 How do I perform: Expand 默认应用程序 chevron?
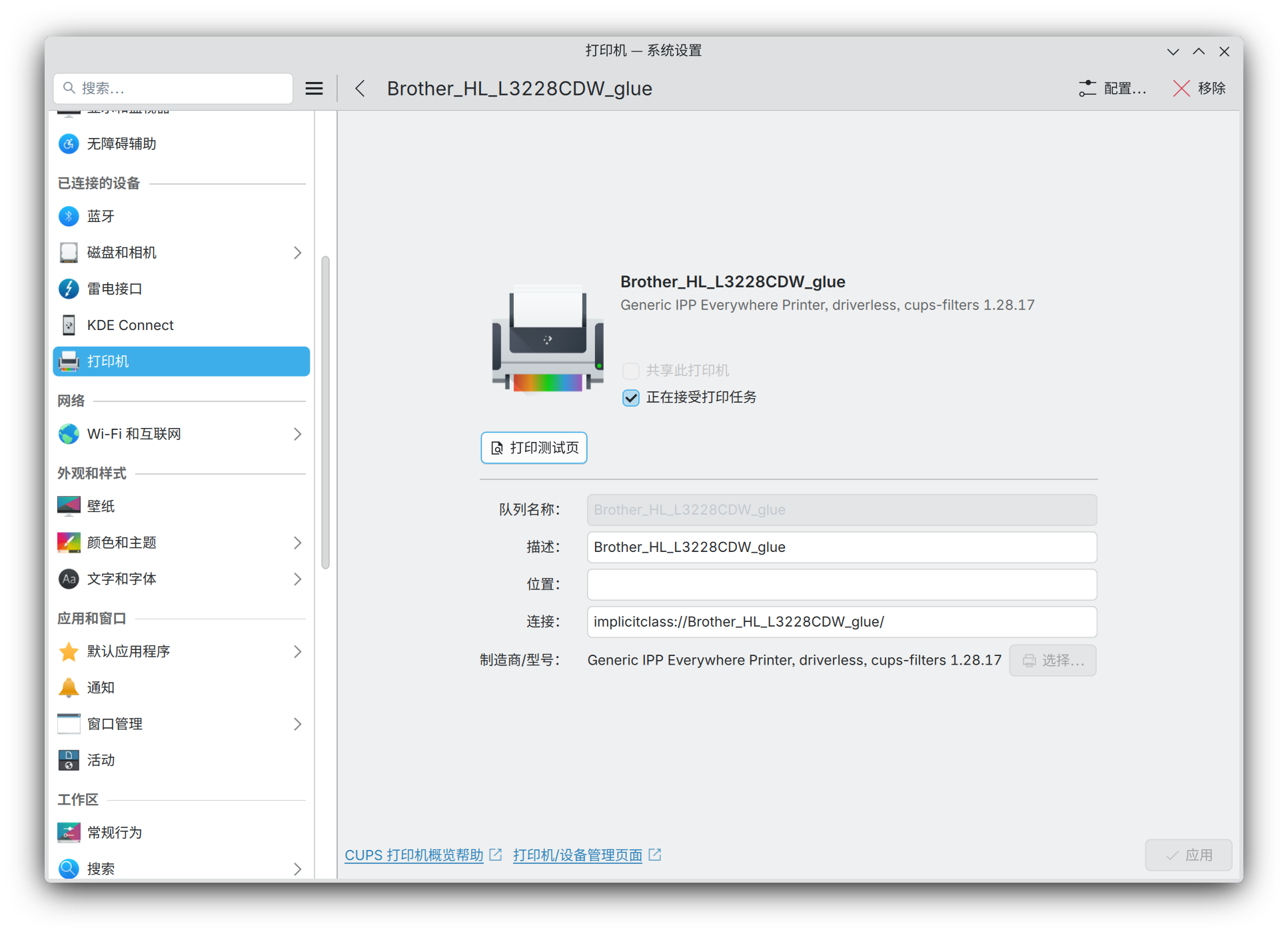298,651
